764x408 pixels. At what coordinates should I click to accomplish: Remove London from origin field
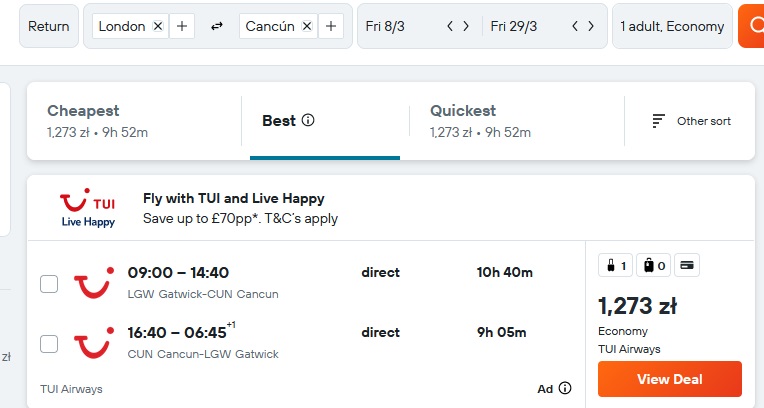tap(158, 26)
